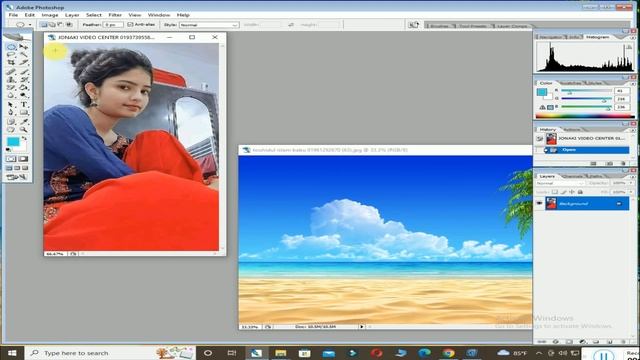Select the Slice tool

pyautogui.click(x=23, y=62)
